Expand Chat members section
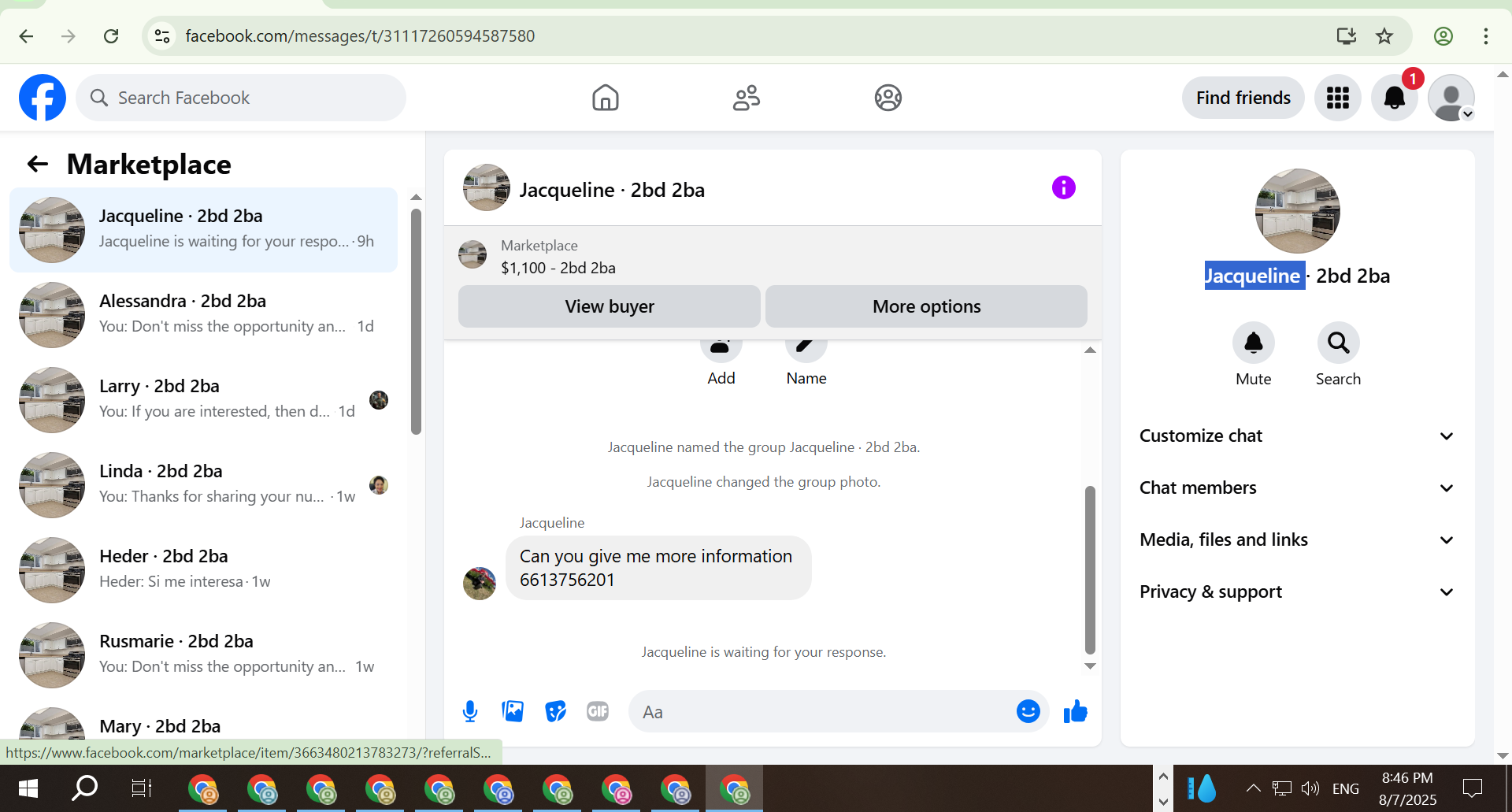Image resolution: width=1512 pixels, height=812 pixels. coord(1297,488)
